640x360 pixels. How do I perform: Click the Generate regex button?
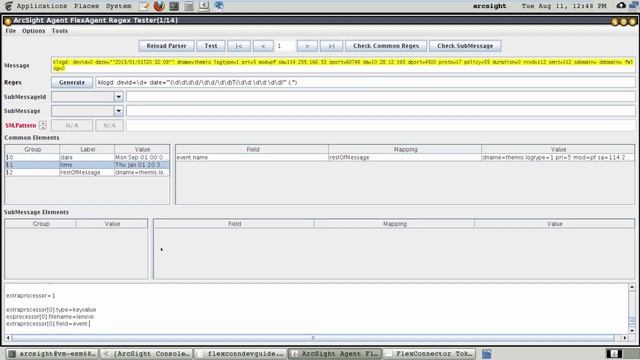point(72,82)
